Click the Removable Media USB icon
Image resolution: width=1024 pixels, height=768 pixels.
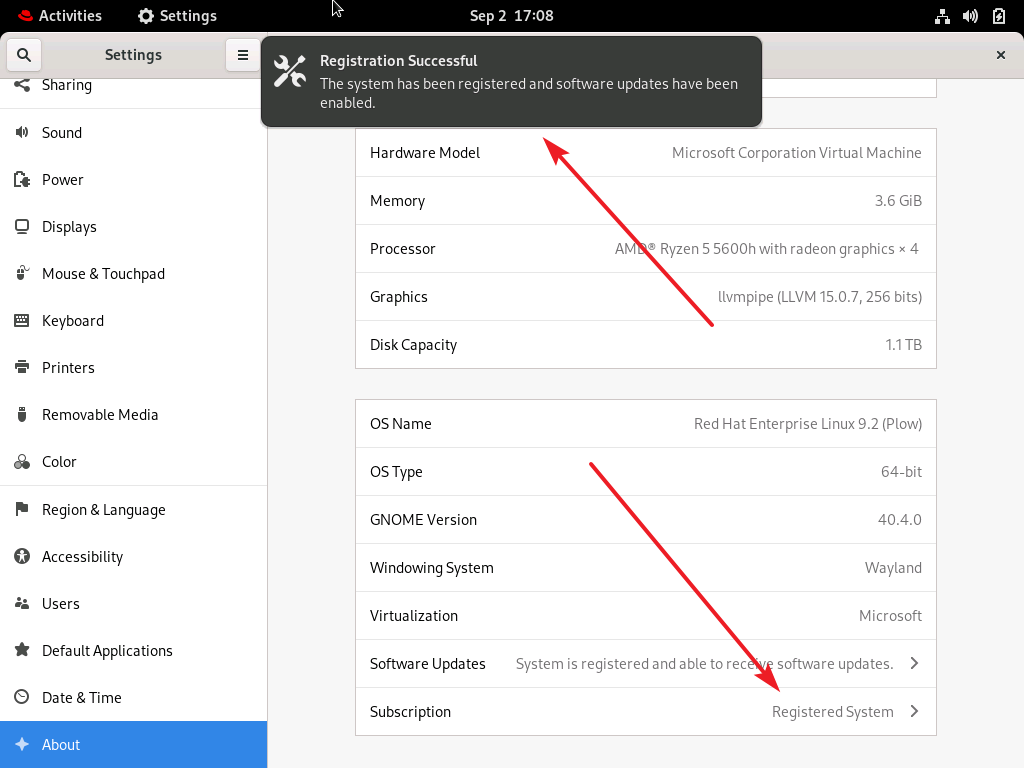(22, 415)
